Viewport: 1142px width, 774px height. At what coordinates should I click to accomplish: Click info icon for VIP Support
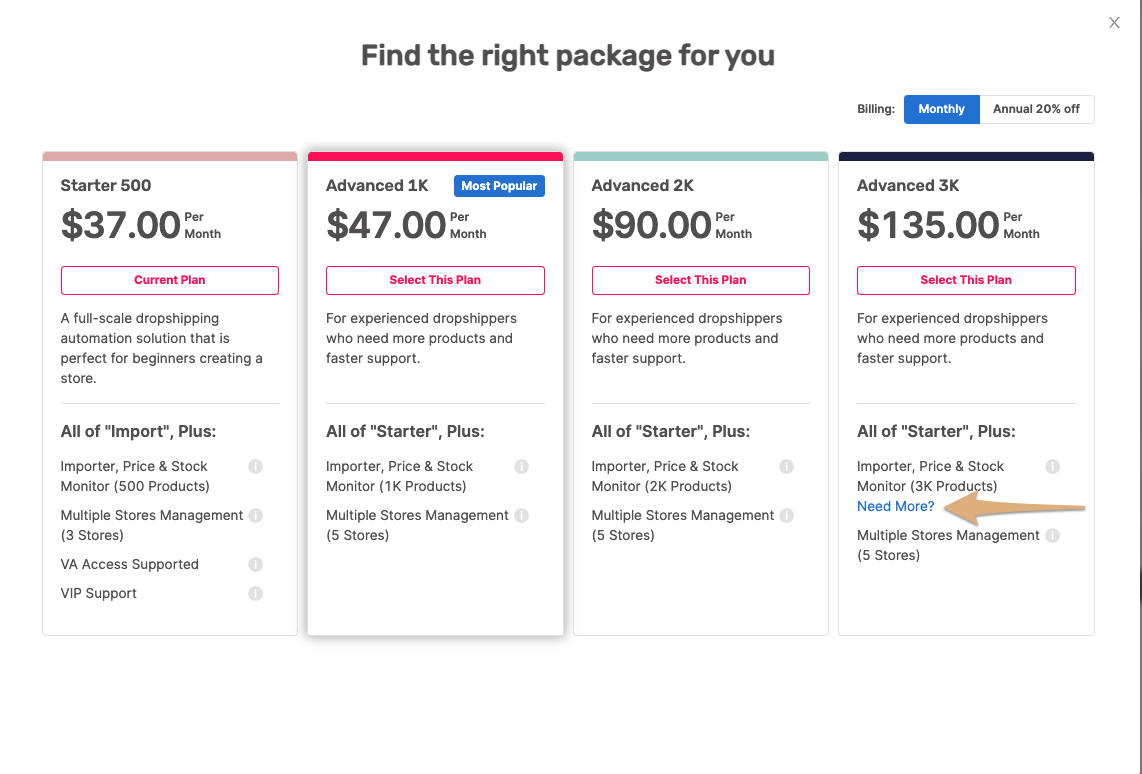pos(255,593)
